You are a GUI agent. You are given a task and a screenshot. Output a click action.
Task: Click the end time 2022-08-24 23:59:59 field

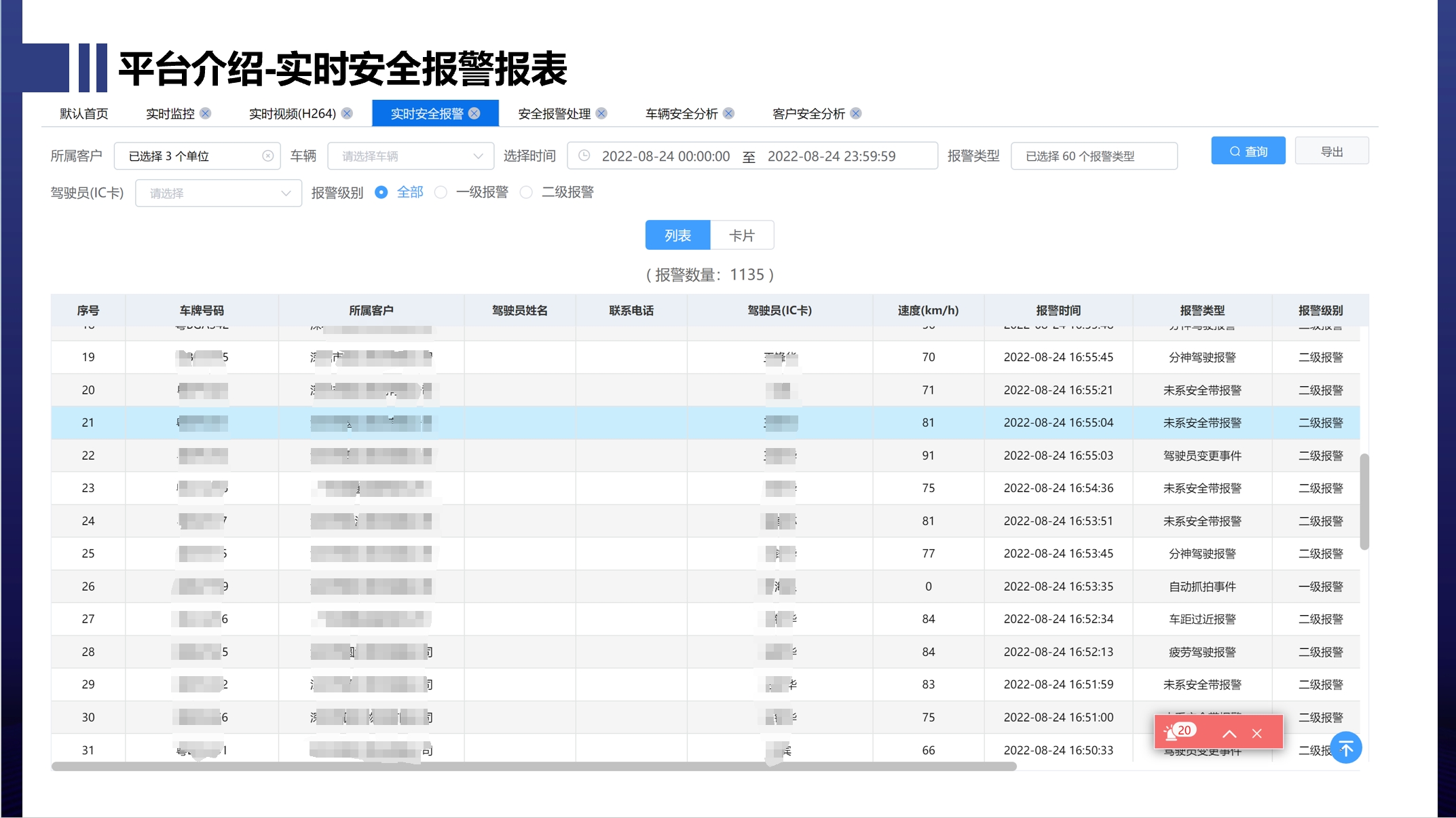point(832,156)
